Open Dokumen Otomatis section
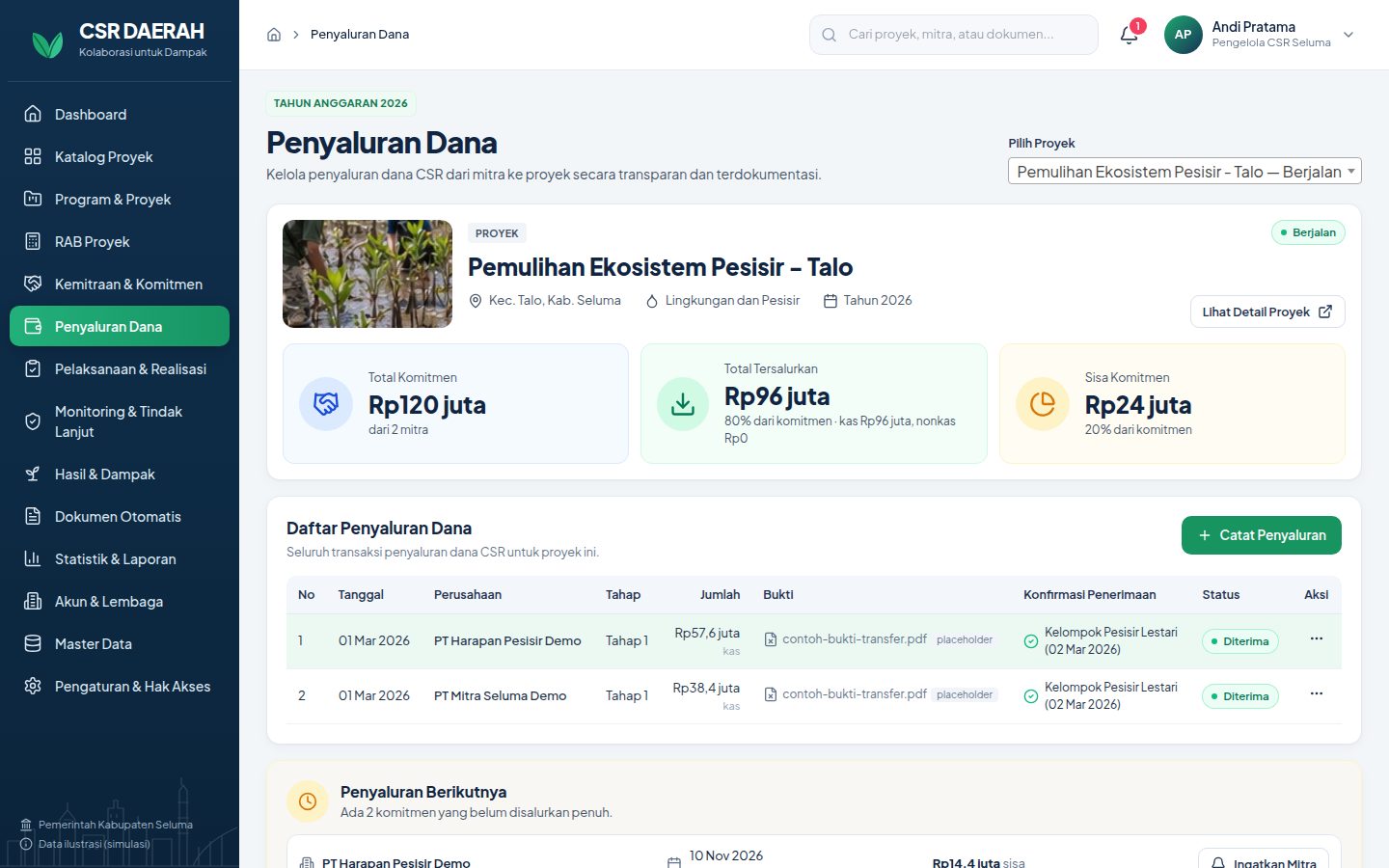This screenshot has height=868, width=1389. tap(120, 517)
